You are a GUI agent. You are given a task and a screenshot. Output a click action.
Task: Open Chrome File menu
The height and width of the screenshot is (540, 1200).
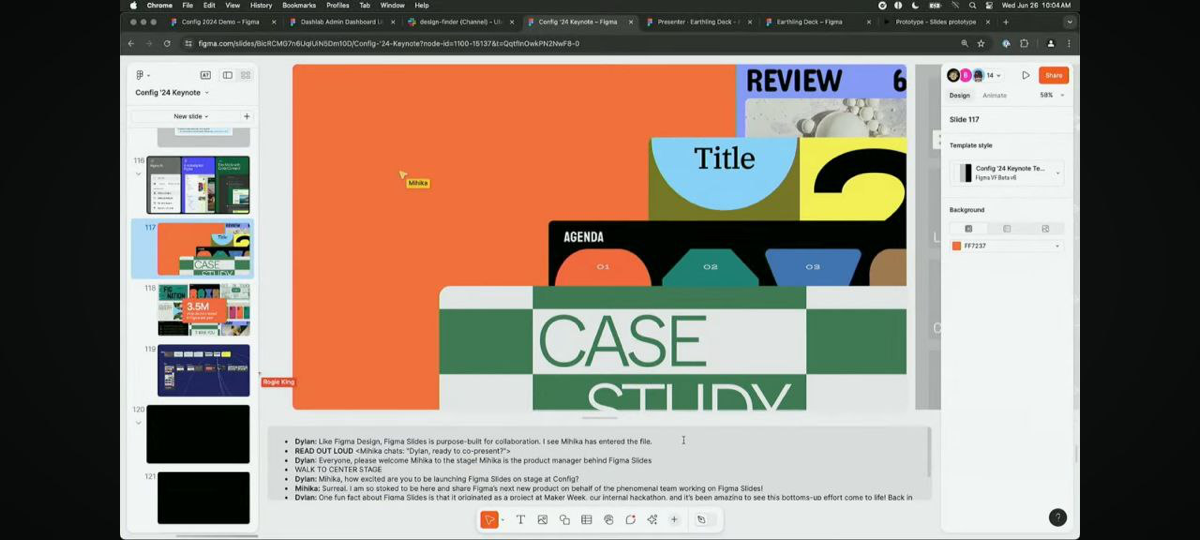point(188,5)
